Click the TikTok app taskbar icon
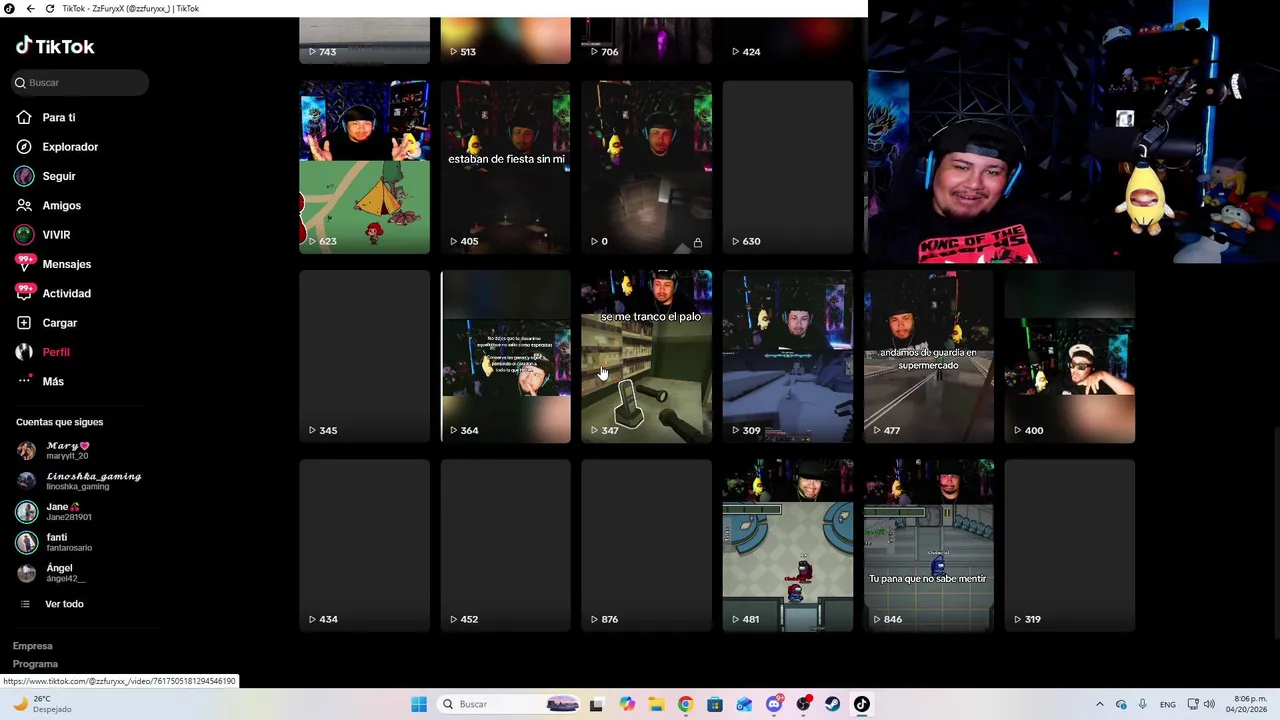Screen dimensions: 1280x720 point(862,704)
